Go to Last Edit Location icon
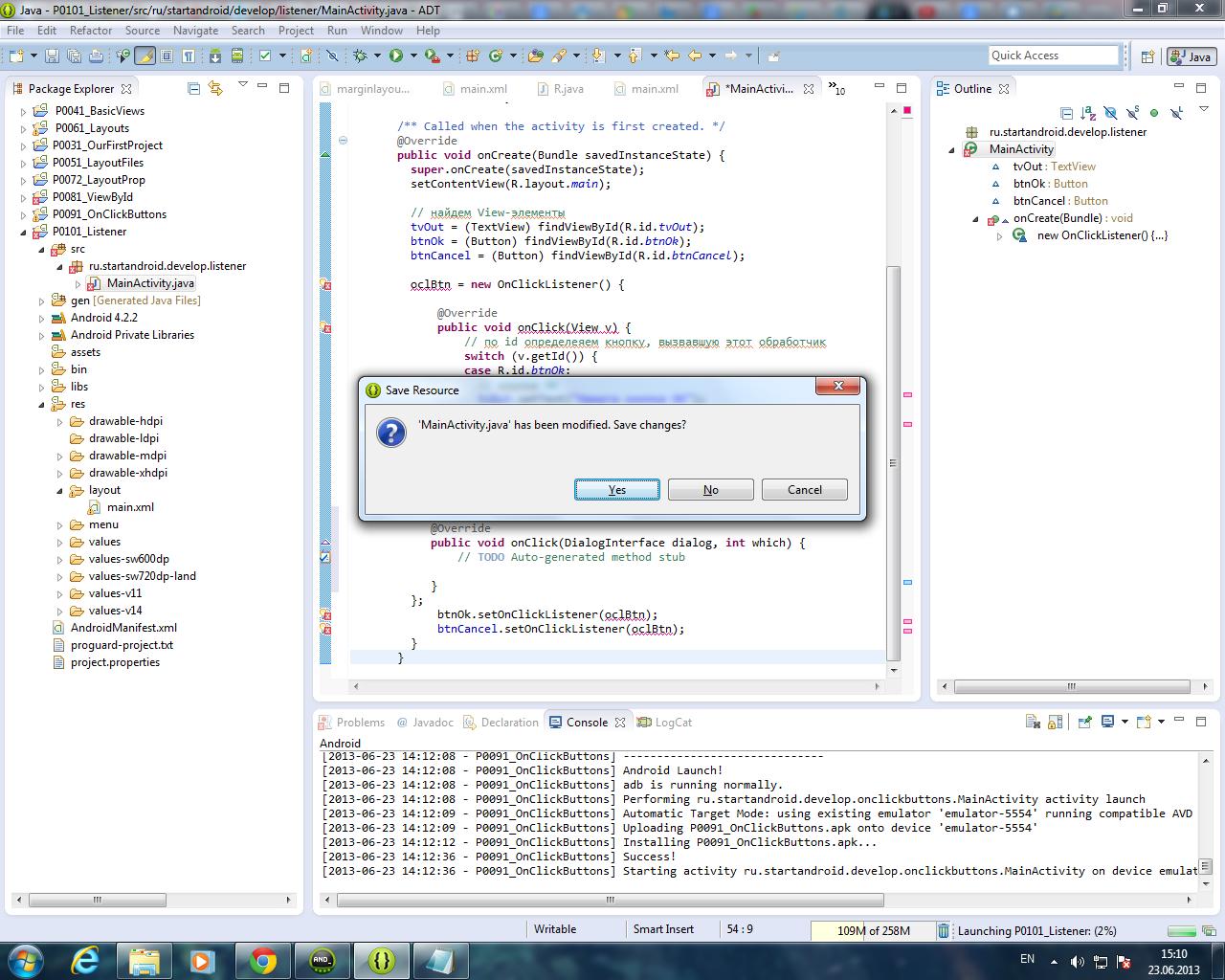Screen dimensions: 1225x980 (x=672, y=56)
